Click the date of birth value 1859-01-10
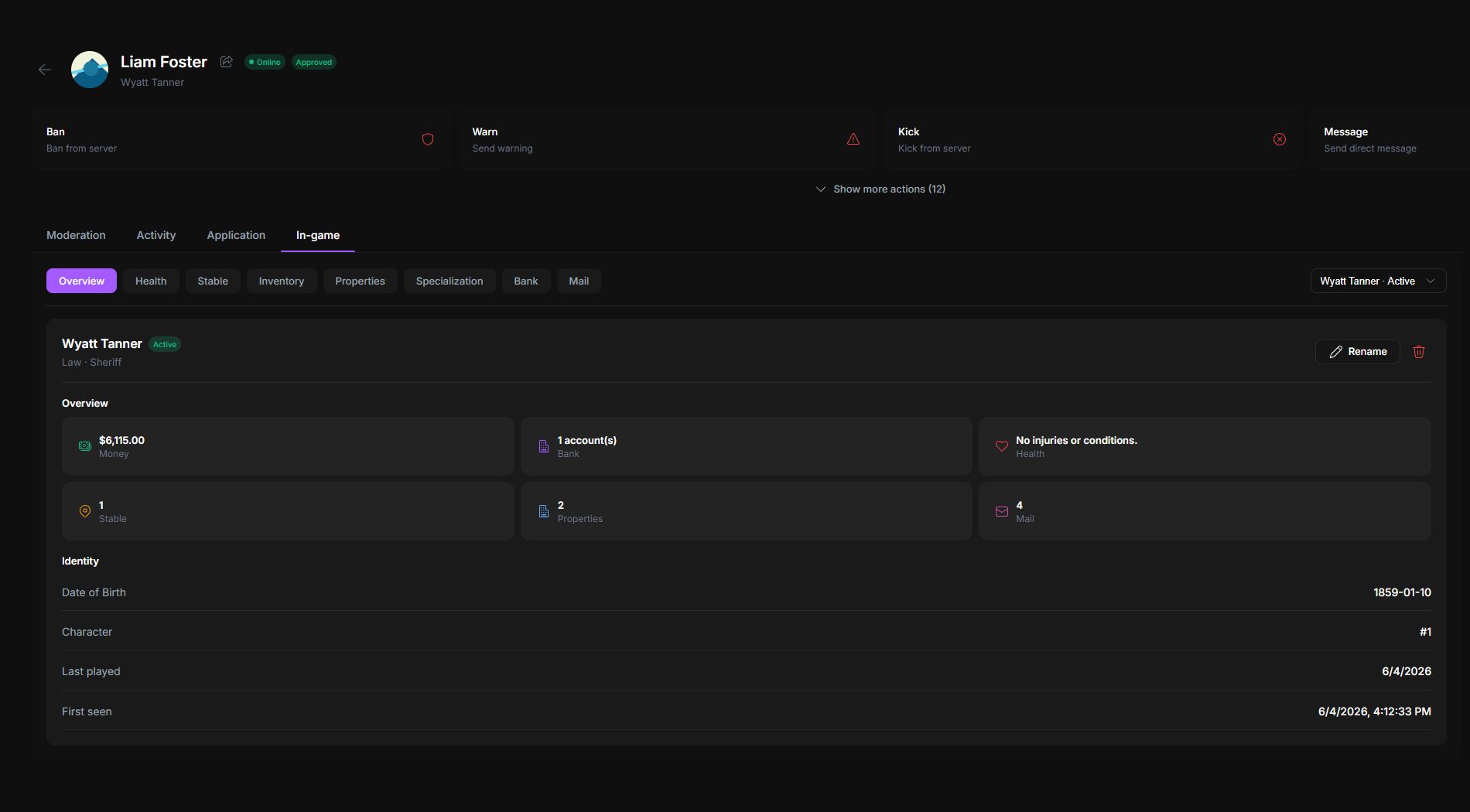This screenshot has width=1470, height=812. pyautogui.click(x=1402, y=592)
